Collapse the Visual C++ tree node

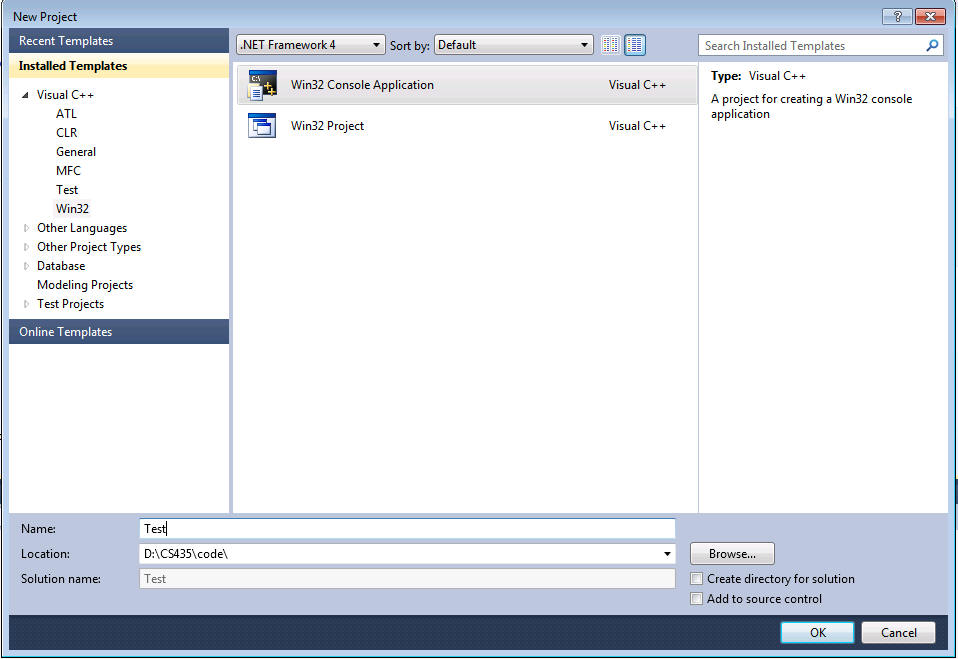[x=26, y=95]
